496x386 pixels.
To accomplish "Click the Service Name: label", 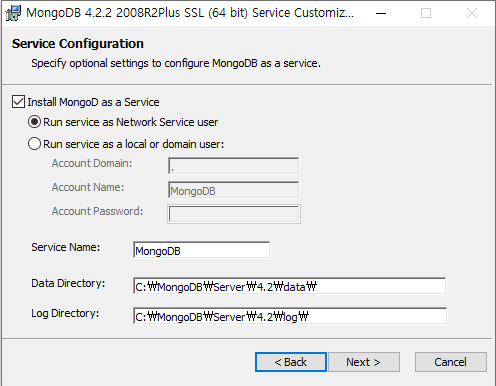I will click(66, 247).
